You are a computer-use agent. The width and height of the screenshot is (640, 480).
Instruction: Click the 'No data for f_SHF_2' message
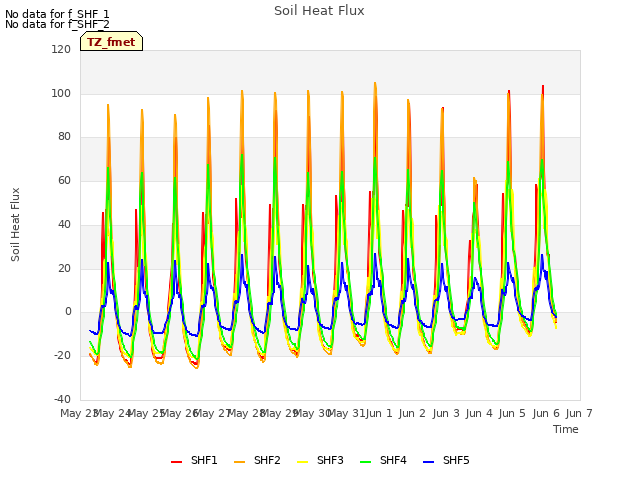(x=57, y=24)
